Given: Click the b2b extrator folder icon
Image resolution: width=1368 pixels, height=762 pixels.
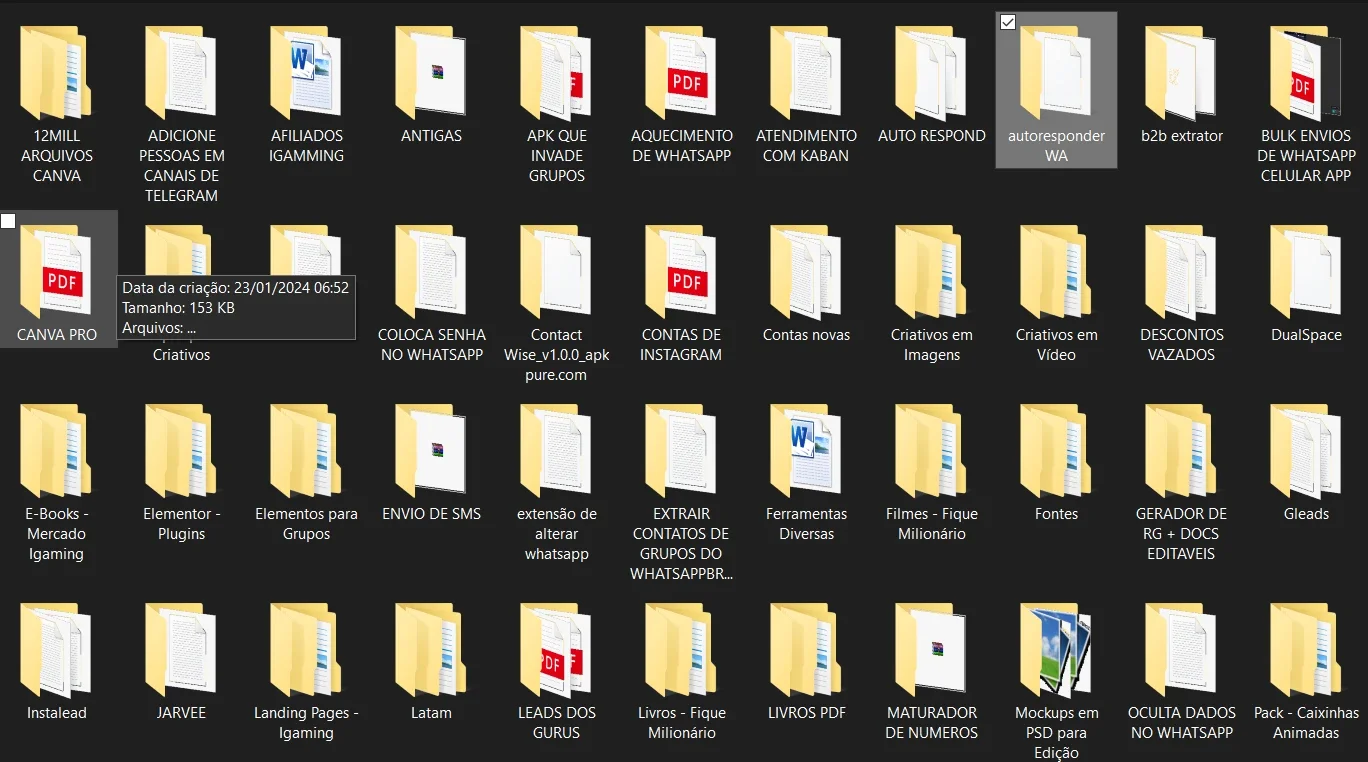Looking at the screenshot, I should (1181, 72).
